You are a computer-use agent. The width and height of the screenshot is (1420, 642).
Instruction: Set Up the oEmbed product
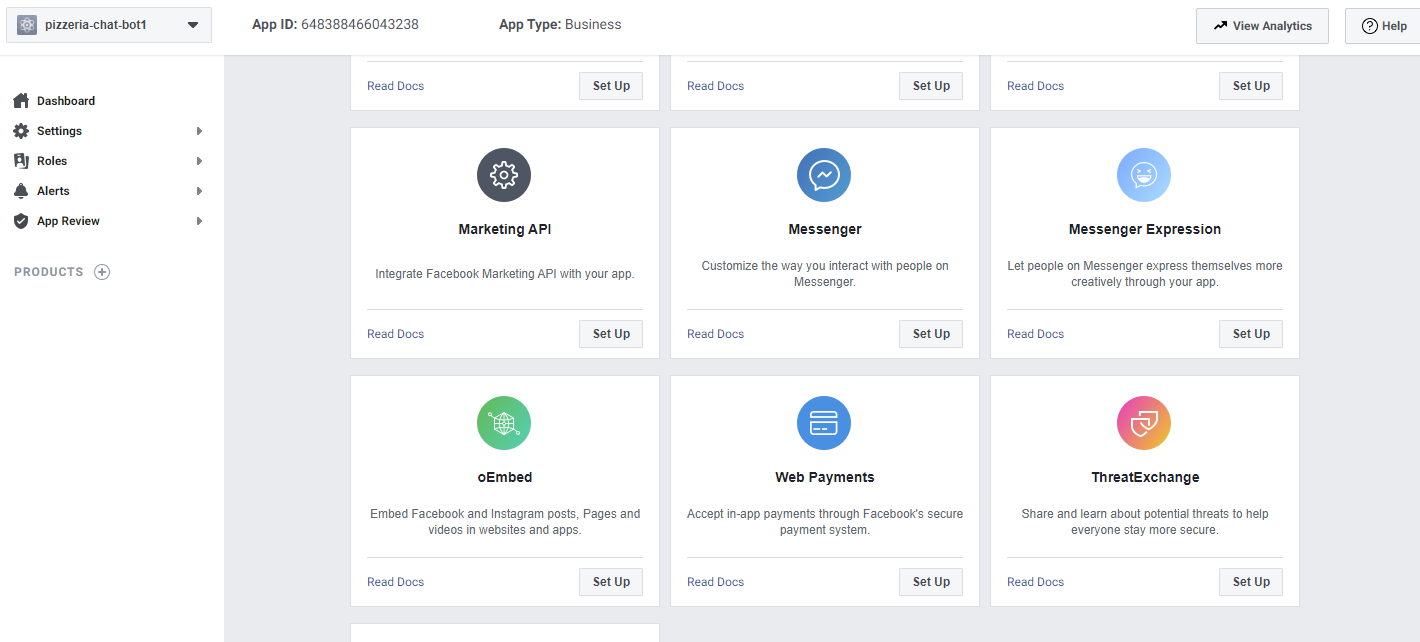click(611, 582)
